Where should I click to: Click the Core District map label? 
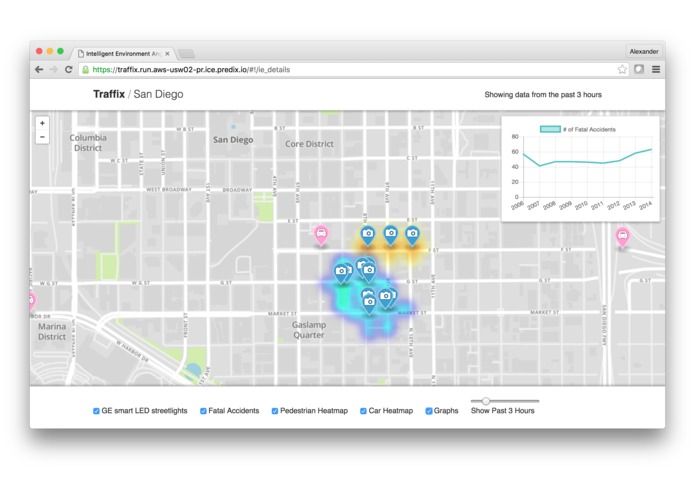tap(309, 144)
